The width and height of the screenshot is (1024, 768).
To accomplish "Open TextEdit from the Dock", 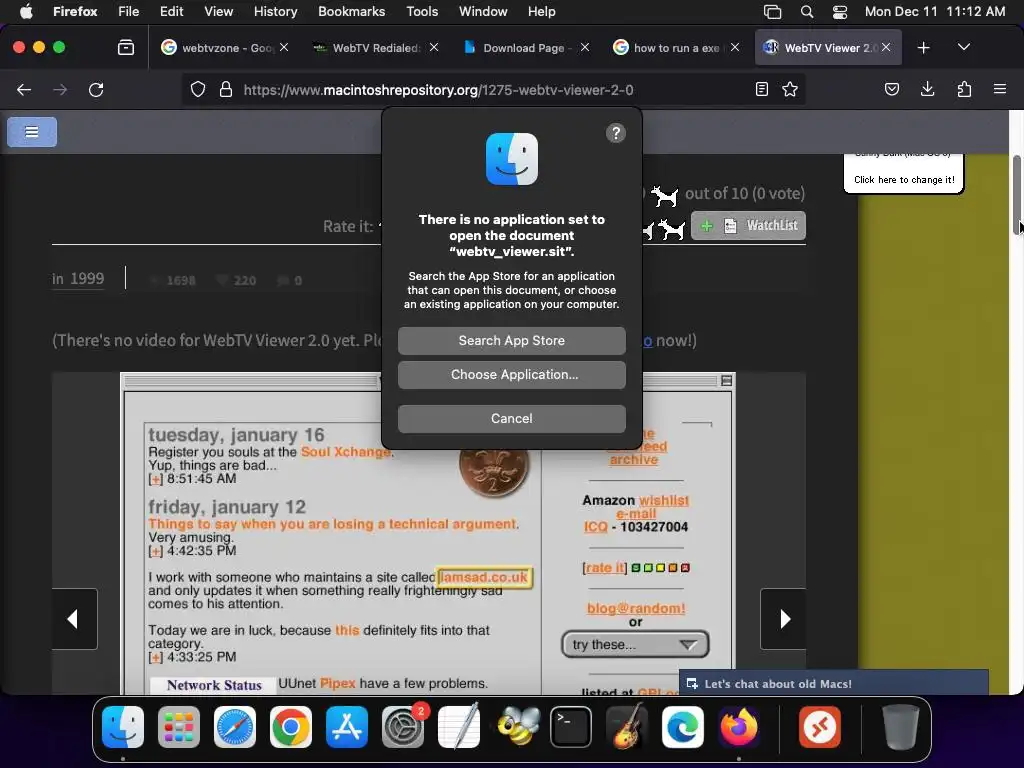I will click(459, 727).
